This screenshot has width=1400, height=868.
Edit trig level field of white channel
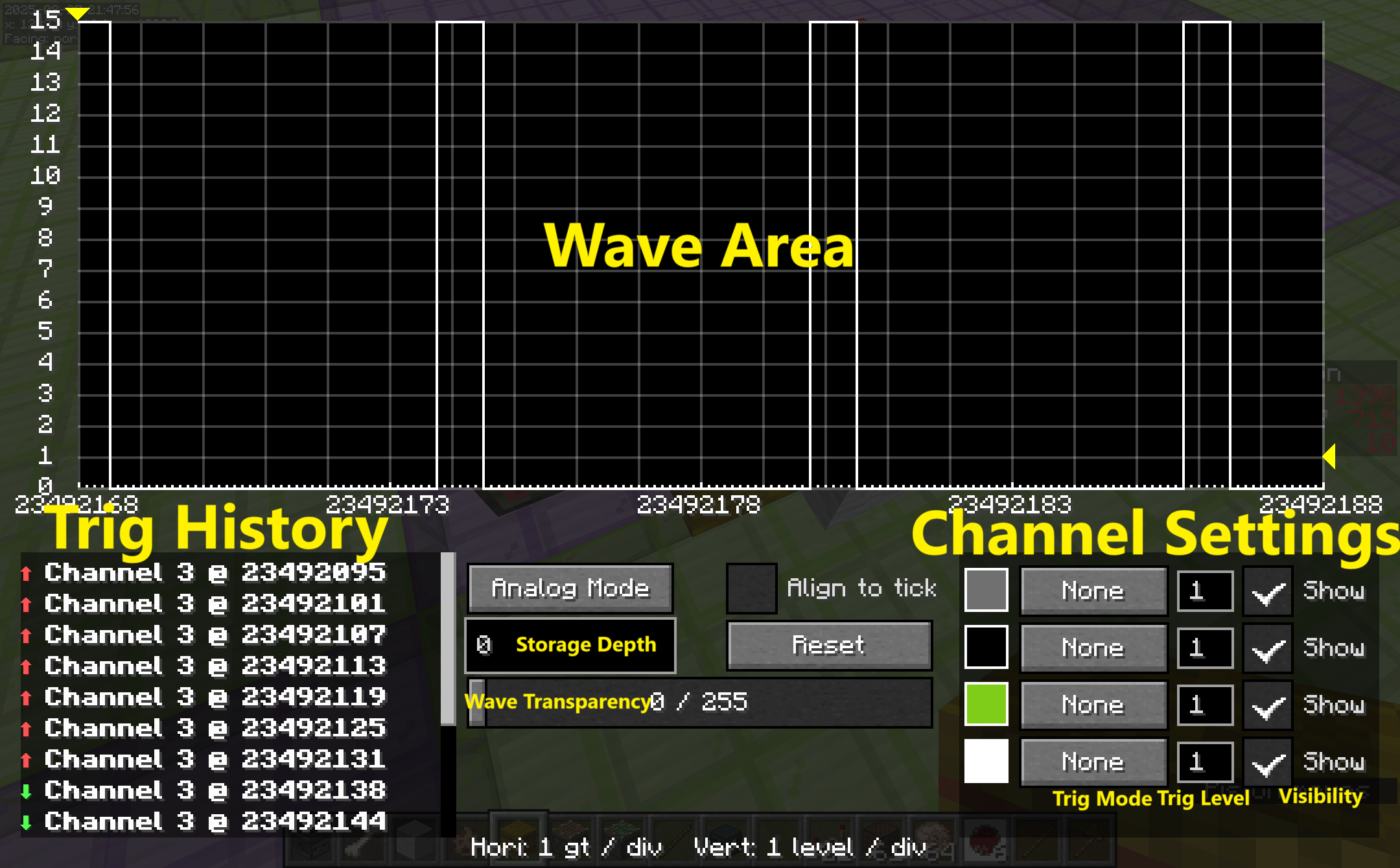click(x=1206, y=762)
